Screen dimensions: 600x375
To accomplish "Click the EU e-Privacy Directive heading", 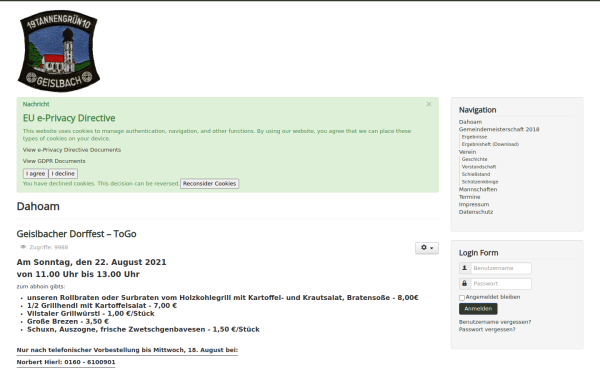I will [69, 118].
